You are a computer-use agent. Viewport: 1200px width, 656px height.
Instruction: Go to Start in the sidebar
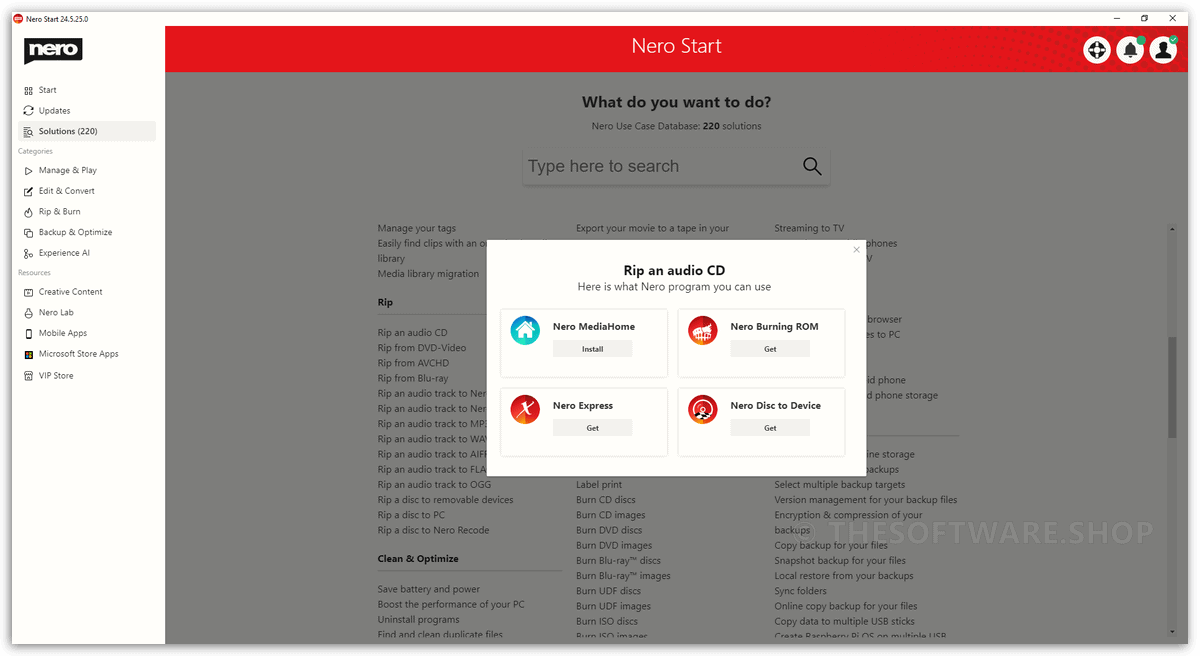pos(48,90)
